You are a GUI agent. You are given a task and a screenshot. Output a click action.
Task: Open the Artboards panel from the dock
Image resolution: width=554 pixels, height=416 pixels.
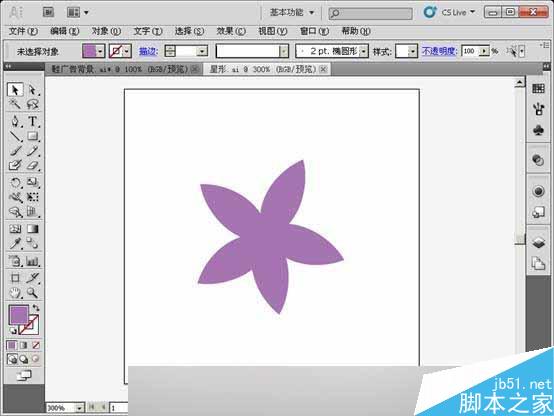[x=538, y=264]
